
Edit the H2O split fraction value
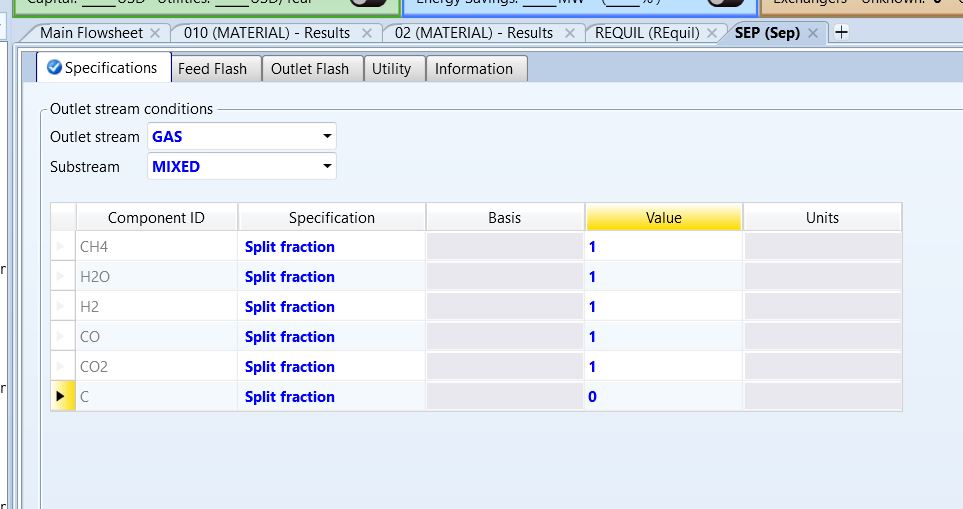click(x=664, y=277)
